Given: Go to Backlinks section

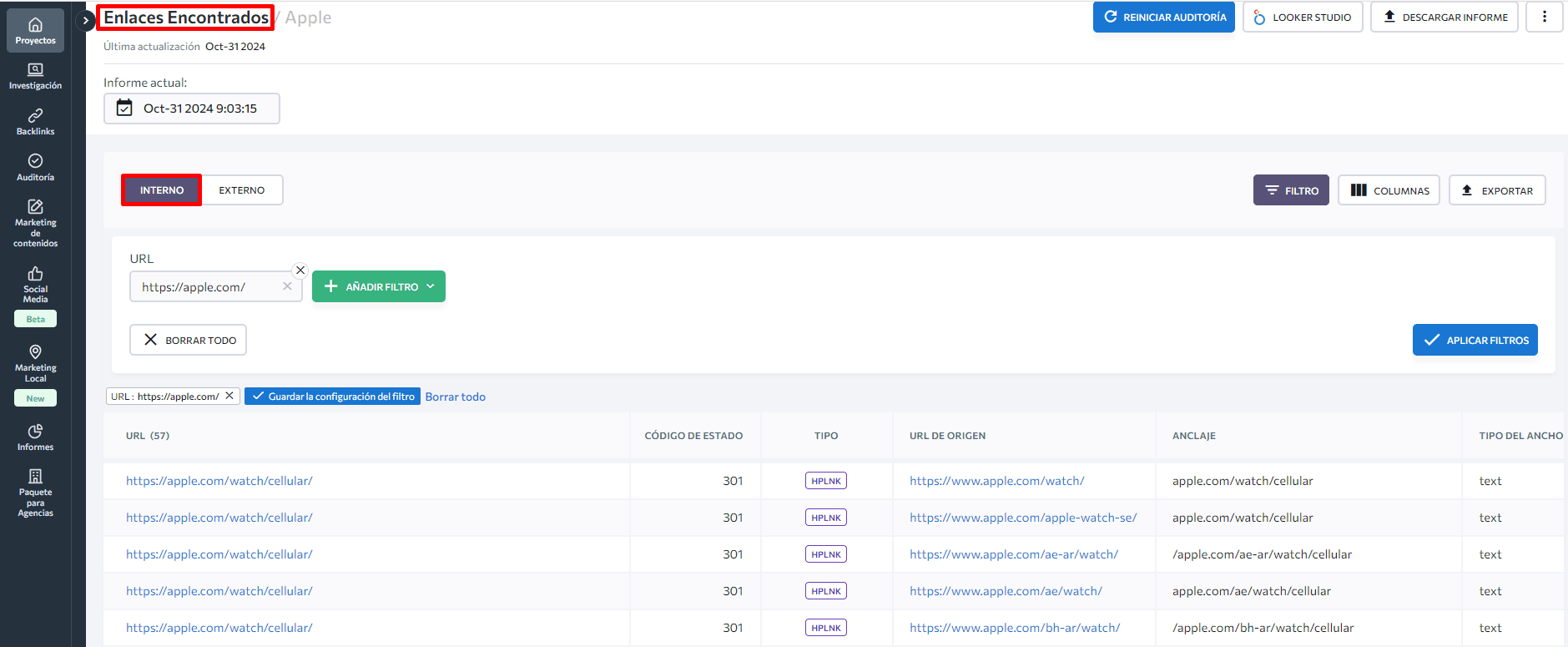Looking at the screenshot, I should pos(35,122).
